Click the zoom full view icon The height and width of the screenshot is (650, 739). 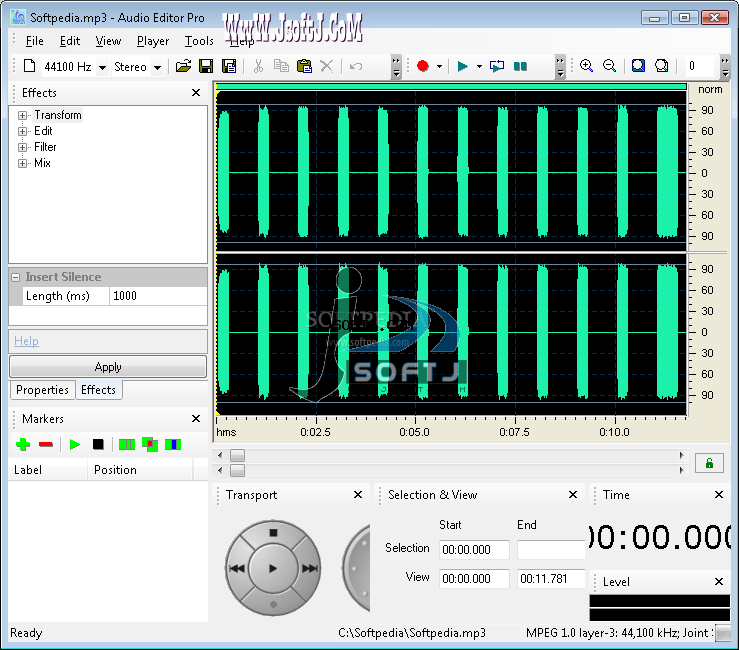pos(662,66)
